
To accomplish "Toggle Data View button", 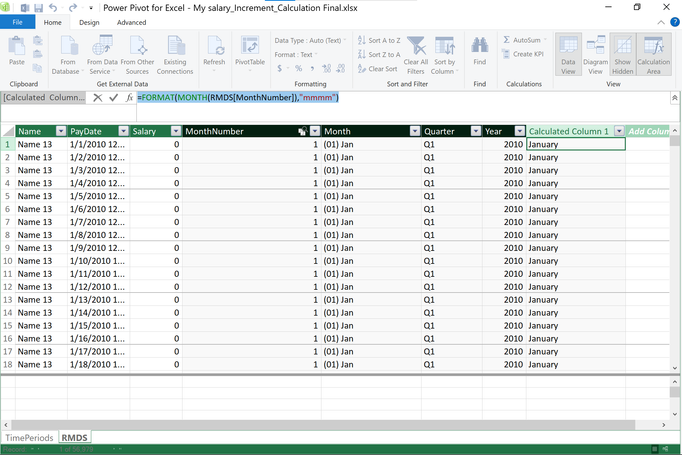I will [568, 55].
